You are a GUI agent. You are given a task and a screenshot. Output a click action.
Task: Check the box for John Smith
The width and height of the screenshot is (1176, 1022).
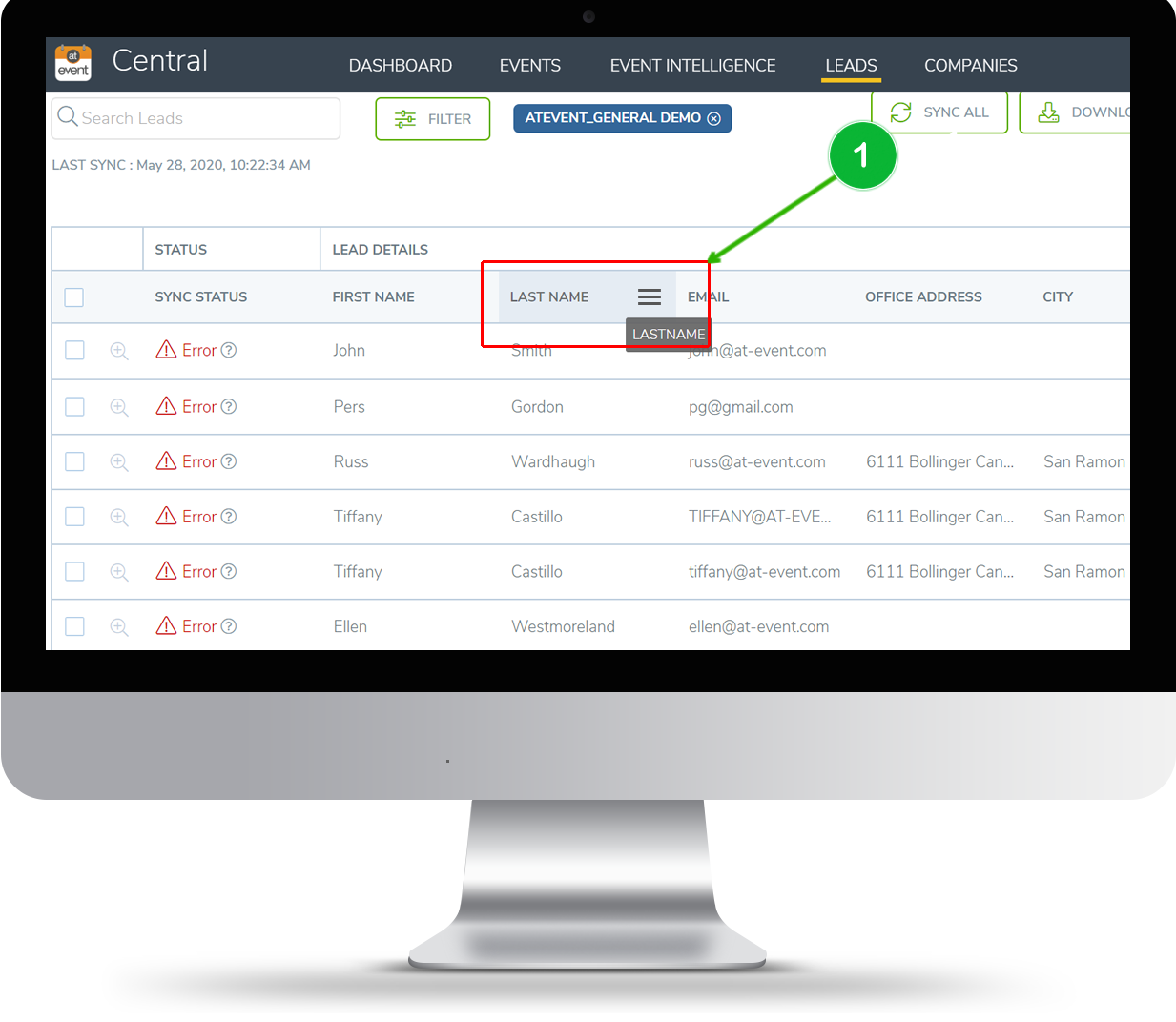[74, 350]
